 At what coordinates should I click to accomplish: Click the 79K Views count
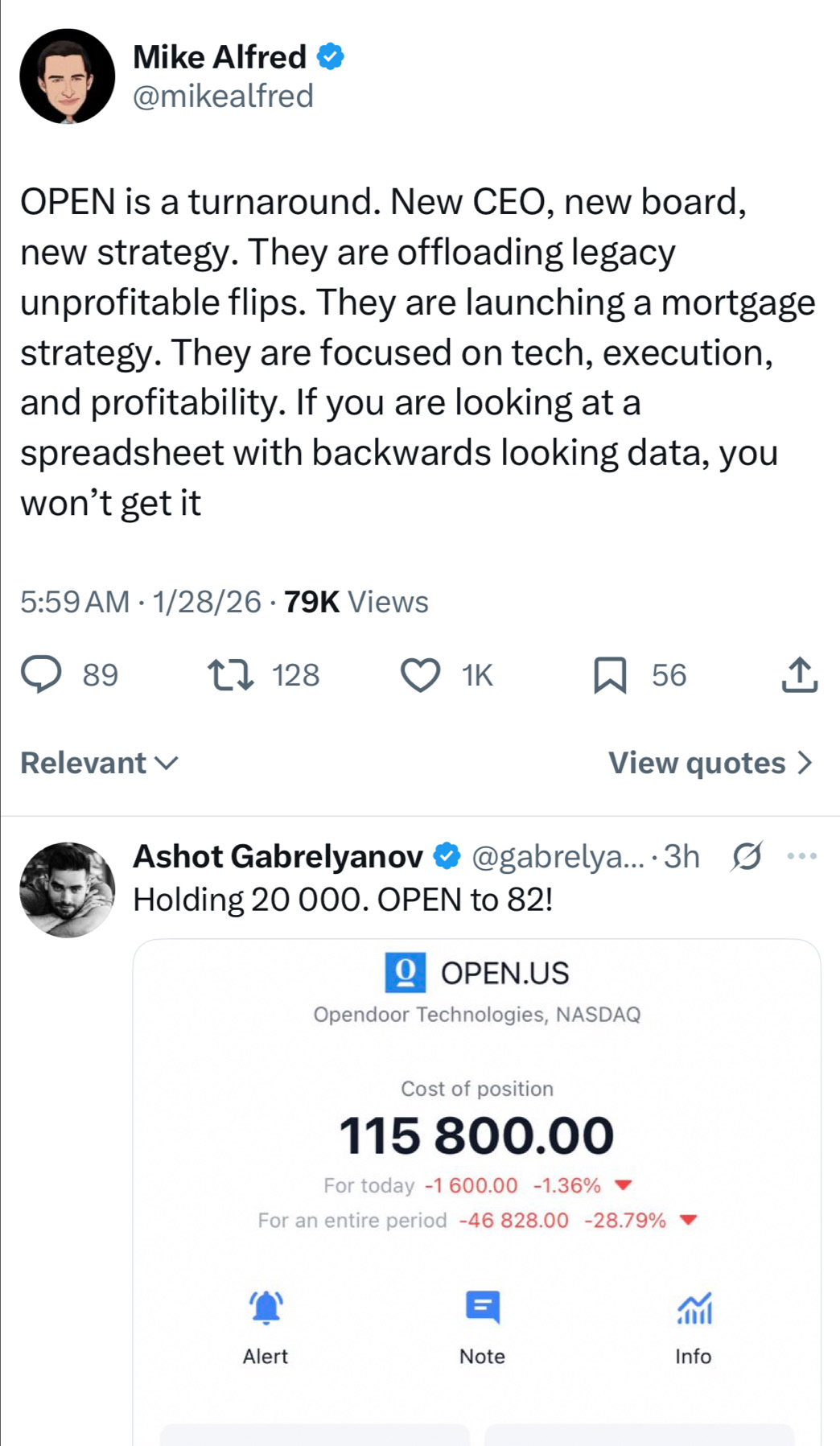pos(356,602)
